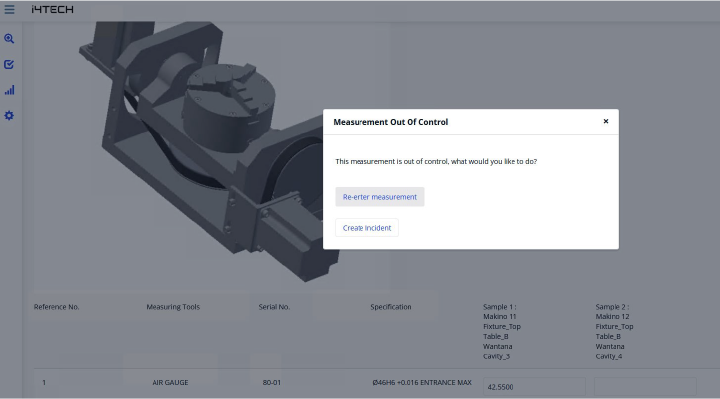Image resolution: width=720 pixels, height=399 pixels.
Task: Click the Sample 1 field showing 42.5500
Action: (534, 387)
